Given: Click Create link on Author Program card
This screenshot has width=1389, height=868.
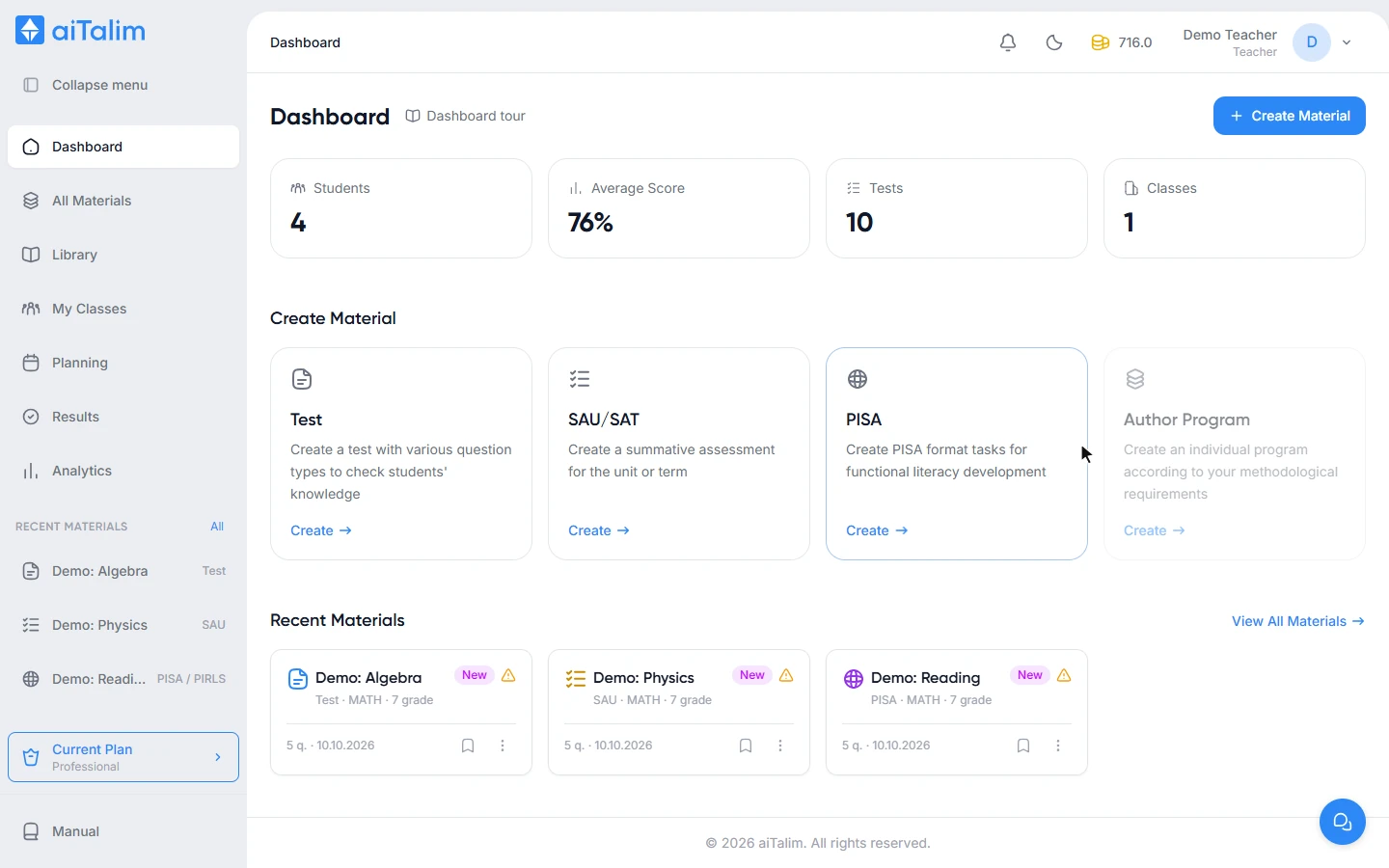Looking at the screenshot, I should (1155, 530).
